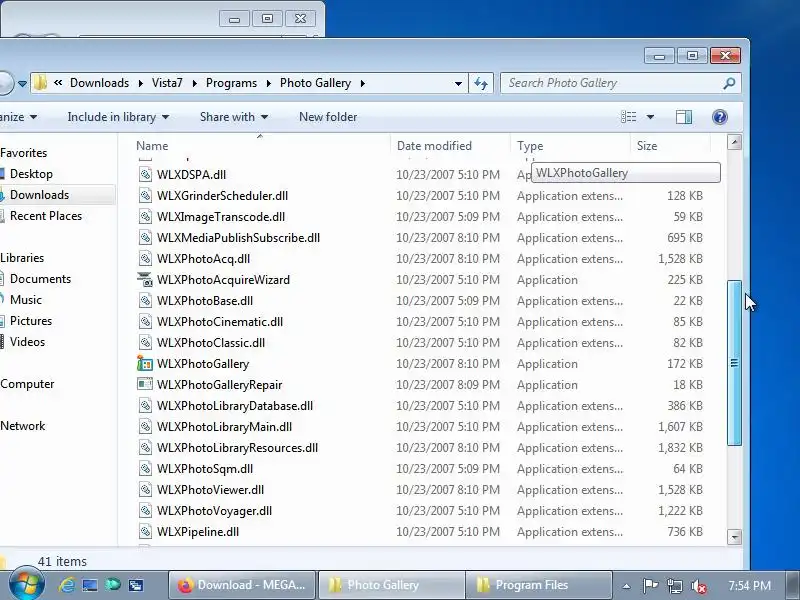The width and height of the screenshot is (800, 600).
Task: Switch to Photo Gallery taskbar window
Action: [392, 585]
